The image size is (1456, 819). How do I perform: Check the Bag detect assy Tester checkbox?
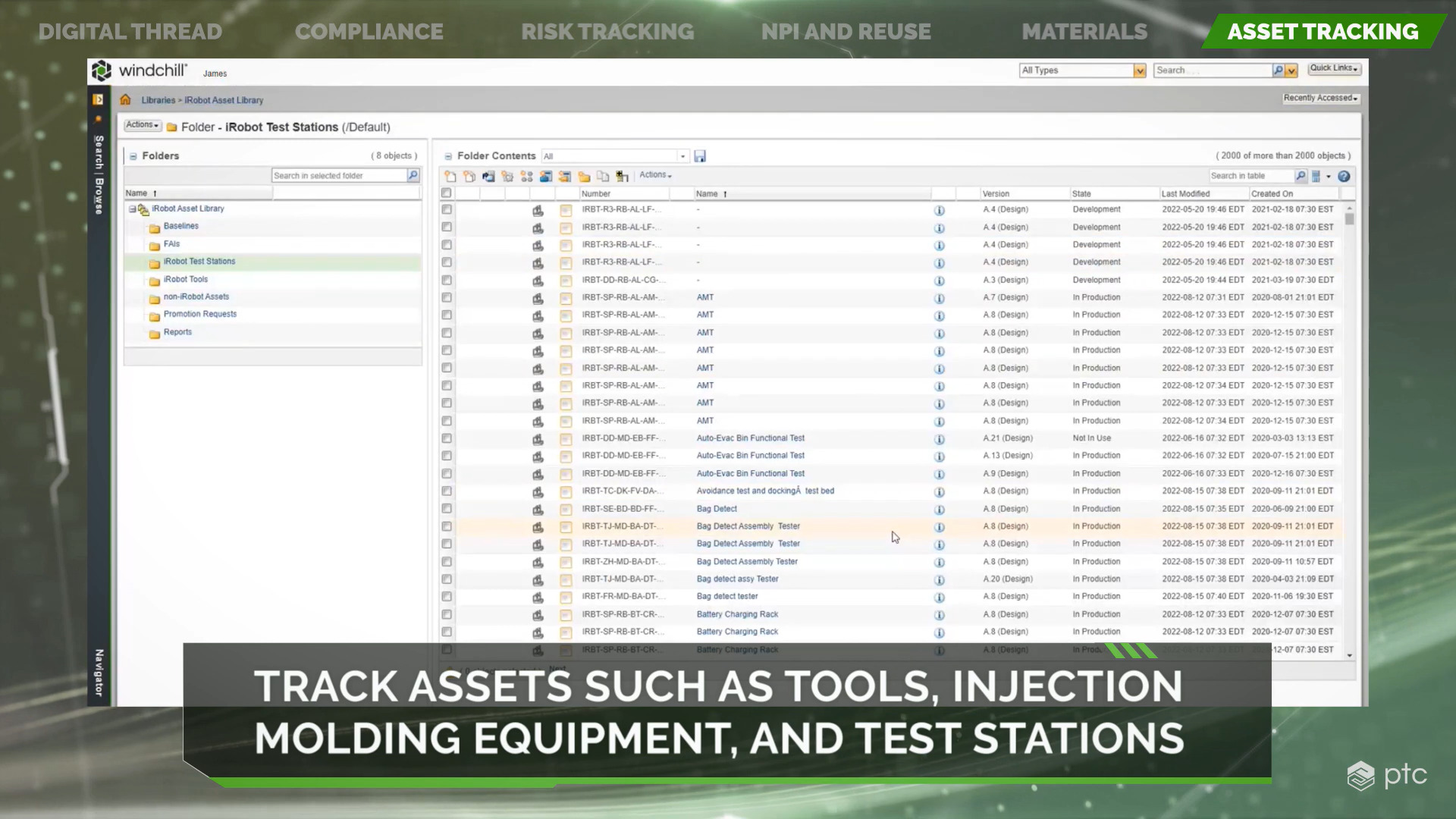pos(447,579)
